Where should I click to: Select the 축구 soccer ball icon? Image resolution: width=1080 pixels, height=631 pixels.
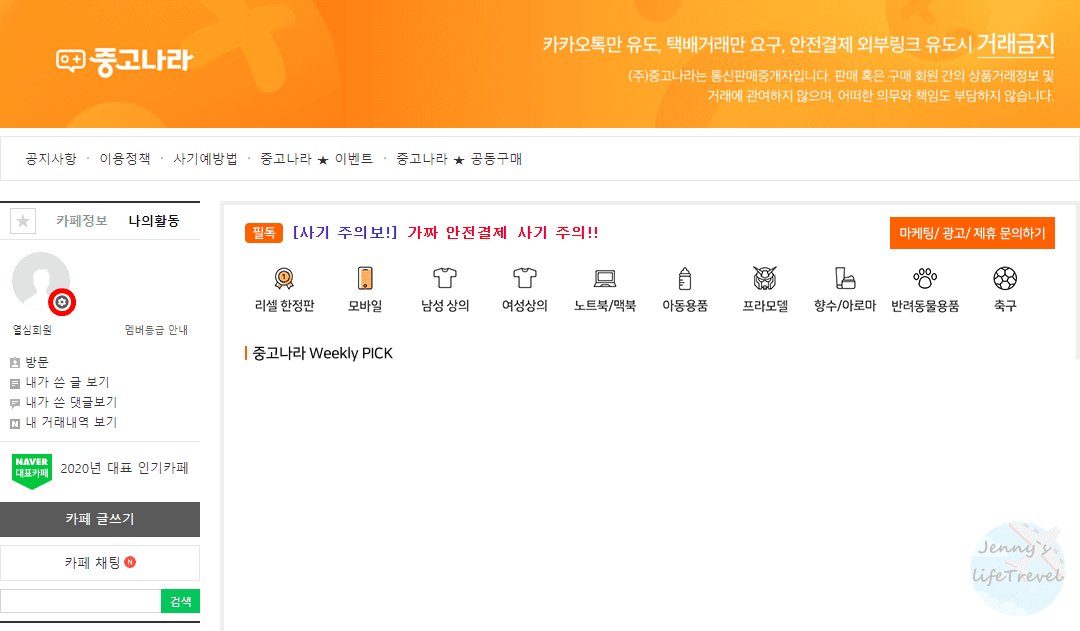(1004, 281)
